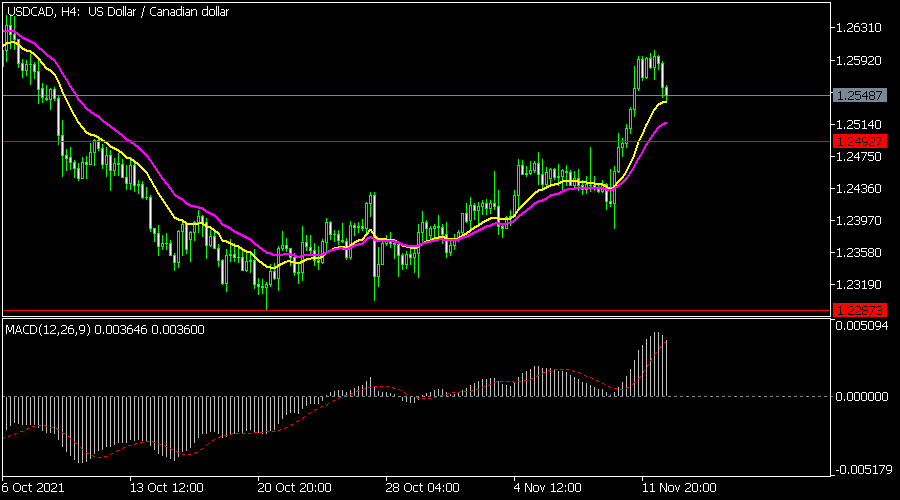This screenshot has width=900, height=500.
Task: Click the price scale value 1.23580
Action: click(x=859, y=253)
